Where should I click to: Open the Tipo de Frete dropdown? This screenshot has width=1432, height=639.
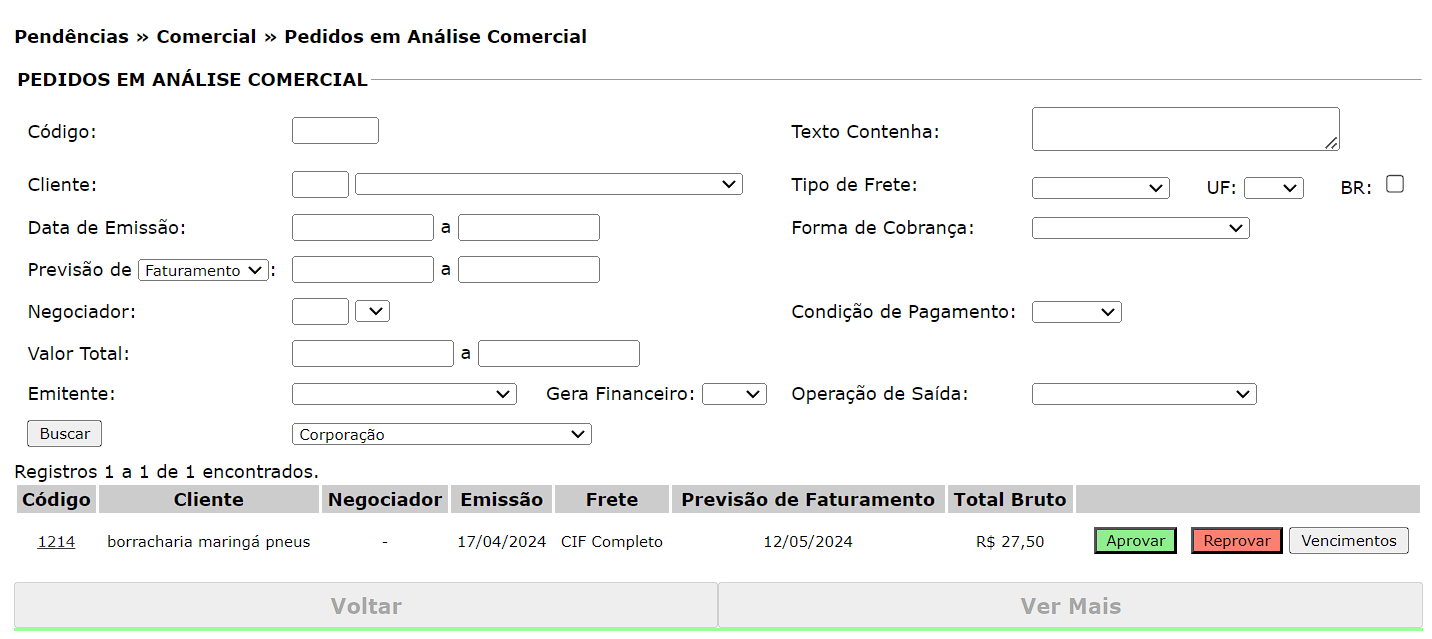[1100, 188]
